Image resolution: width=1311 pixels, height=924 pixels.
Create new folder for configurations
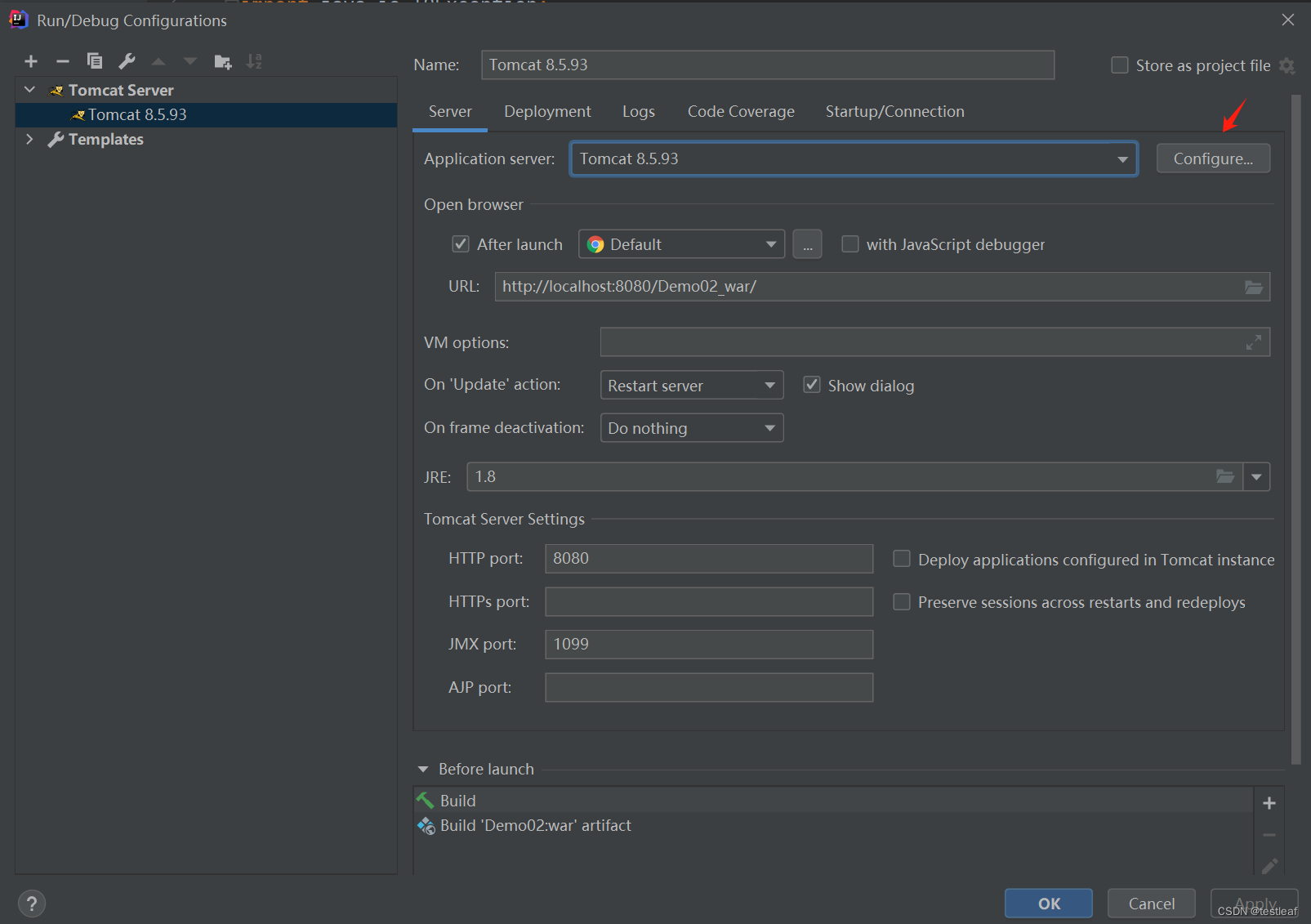pos(222,61)
